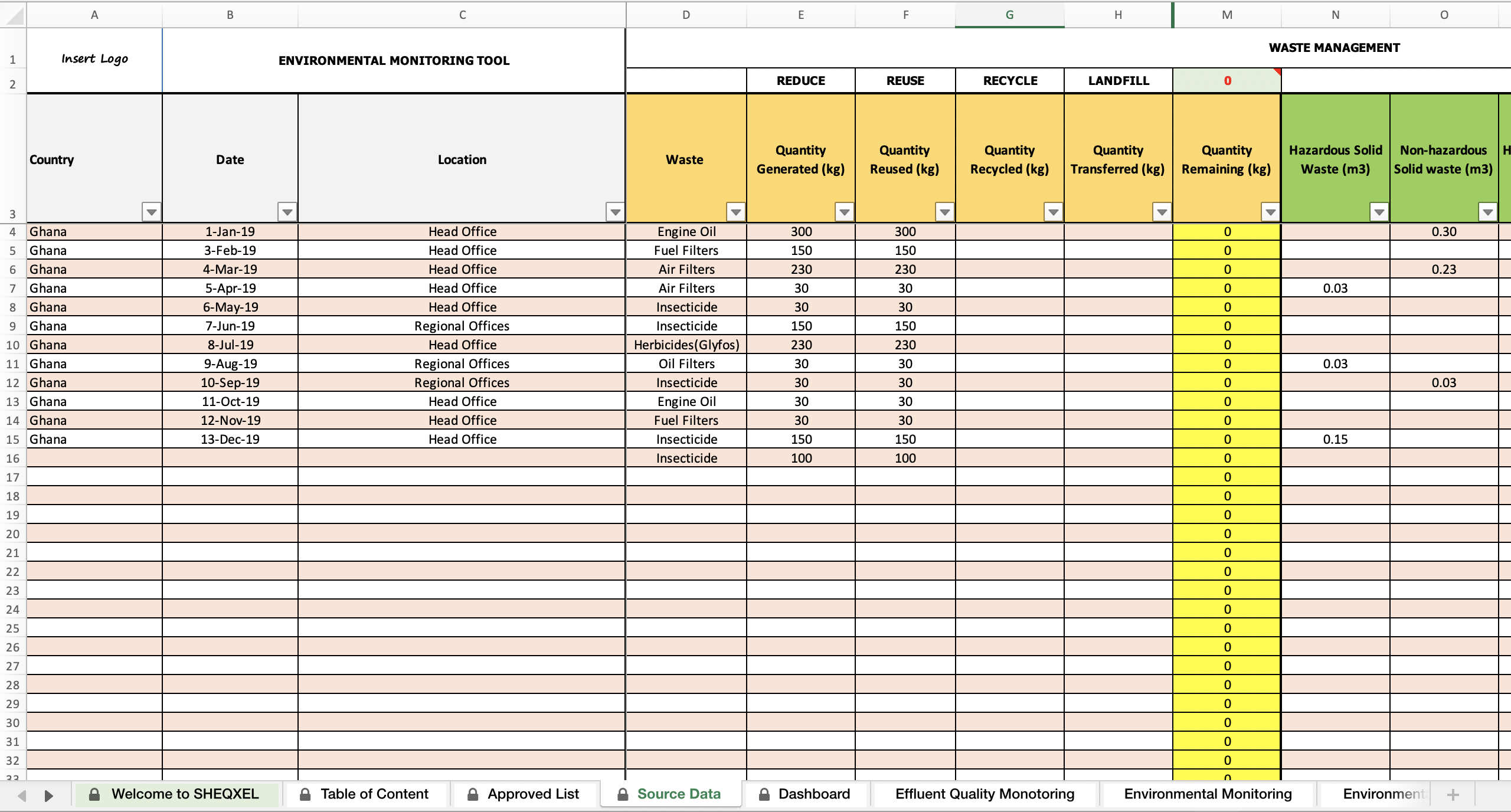Click the 0.30 non-hazardous waste value
The image size is (1511, 812).
(x=1444, y=232)
